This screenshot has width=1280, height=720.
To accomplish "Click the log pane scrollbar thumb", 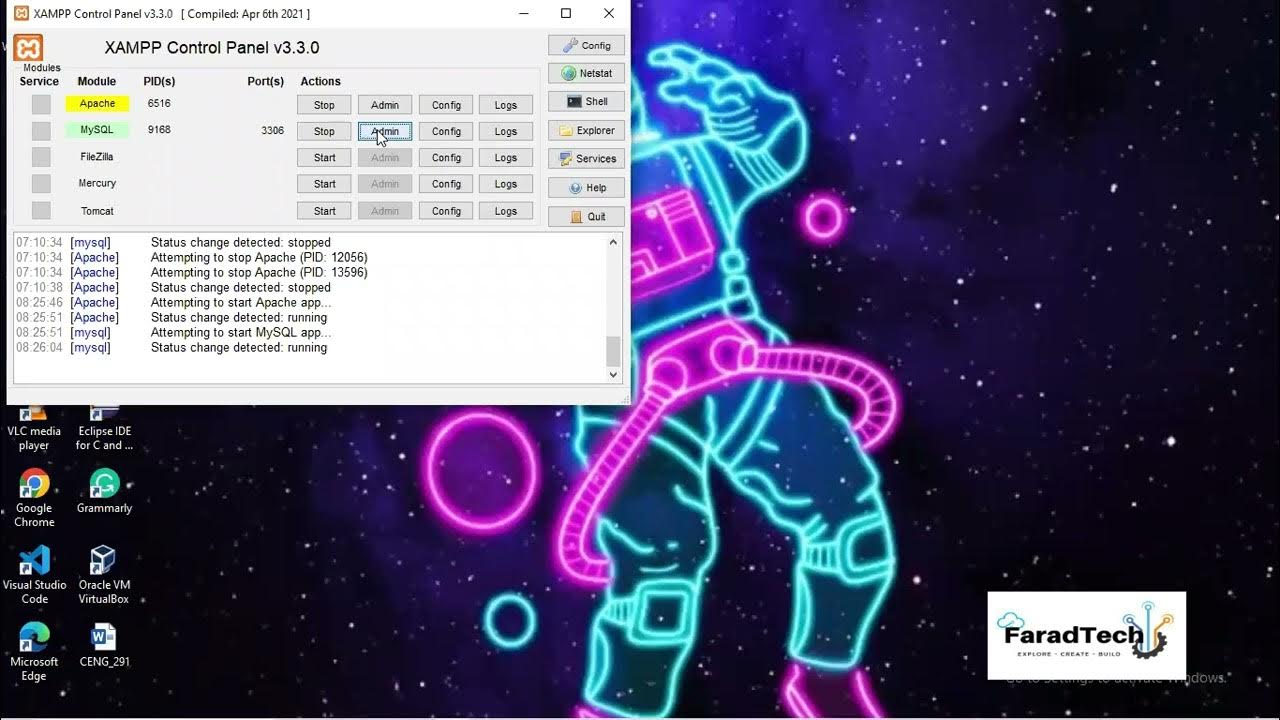I will (613, 351).
